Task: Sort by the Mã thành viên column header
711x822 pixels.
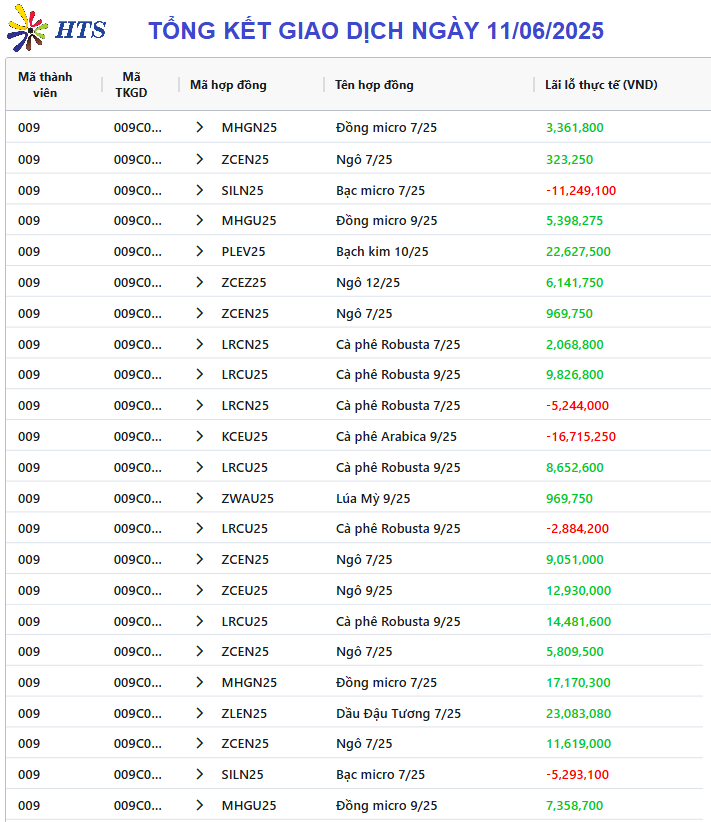Action: point(45,84)
